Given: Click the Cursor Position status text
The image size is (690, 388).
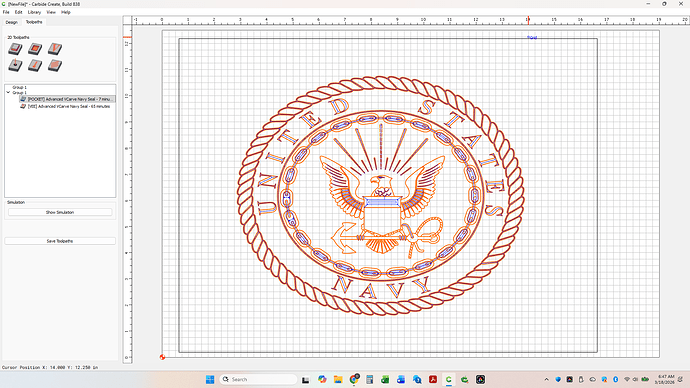Looking at the screenshot, I should 50,367.
